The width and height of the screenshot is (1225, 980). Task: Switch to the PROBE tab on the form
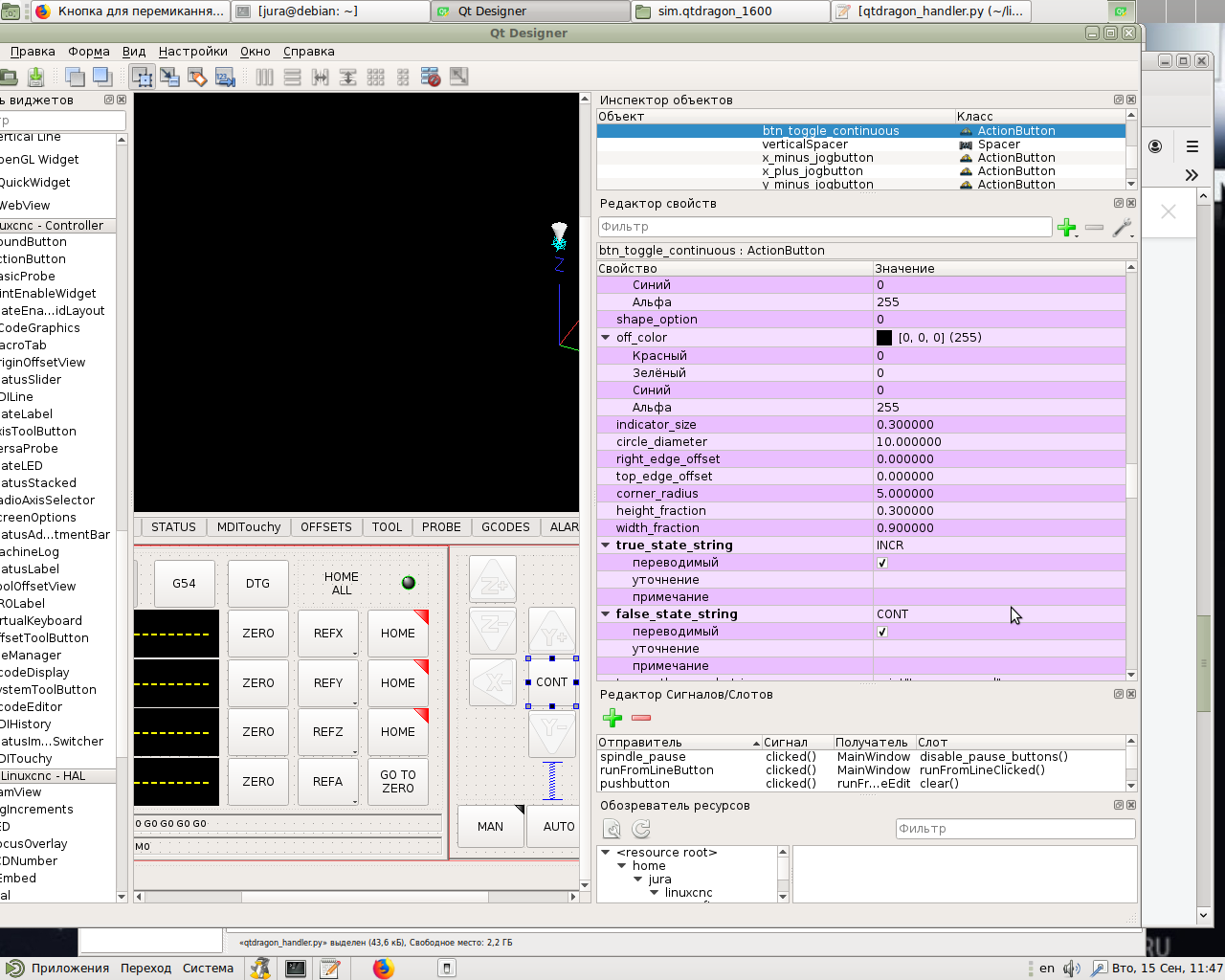[441, 527]
